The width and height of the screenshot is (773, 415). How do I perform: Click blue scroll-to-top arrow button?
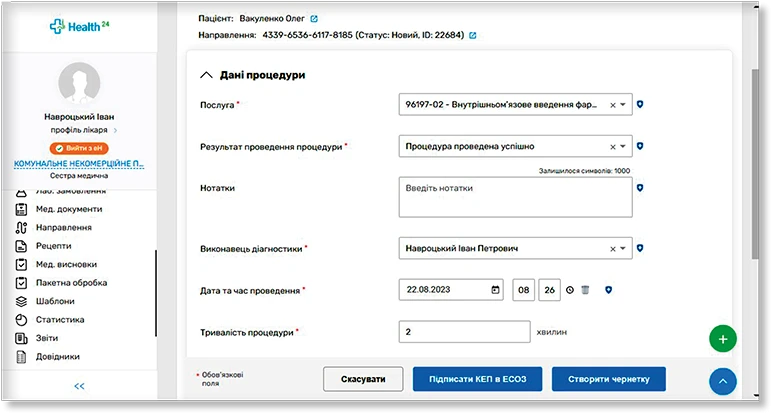(x=723, y=381)
